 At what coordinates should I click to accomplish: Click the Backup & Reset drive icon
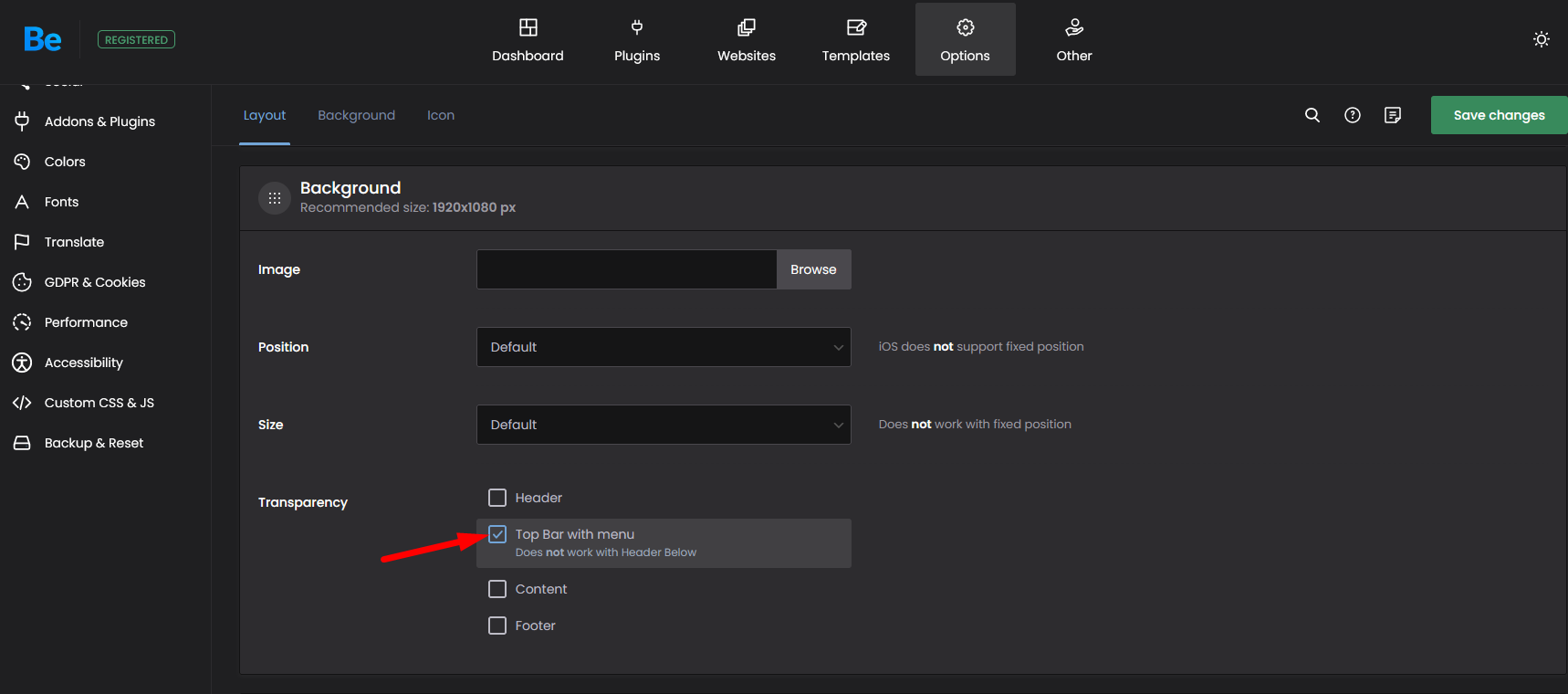point(22,443)
